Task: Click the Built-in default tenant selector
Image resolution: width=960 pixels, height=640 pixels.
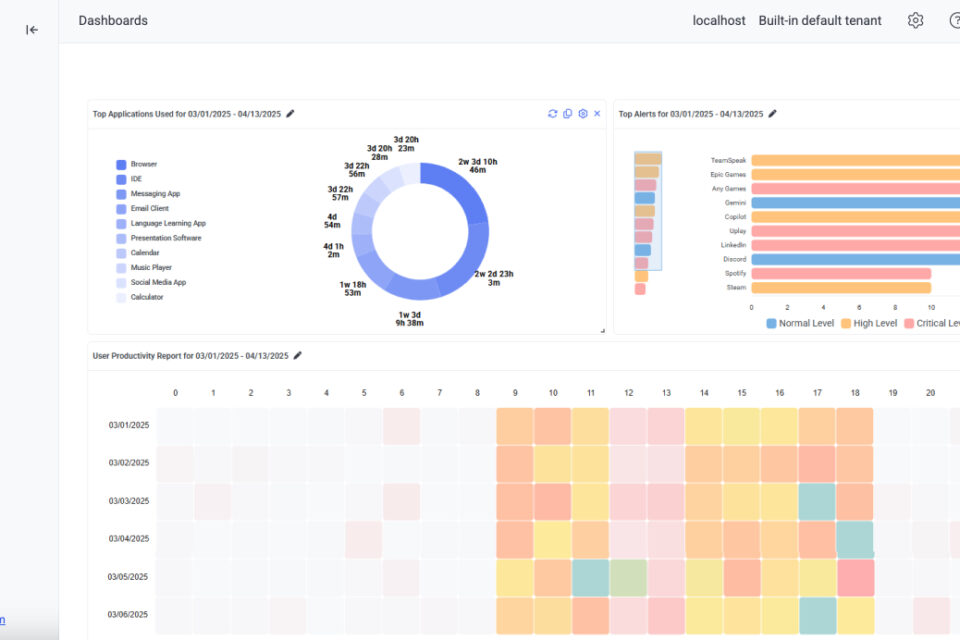Action: click(x=819, y=21)
